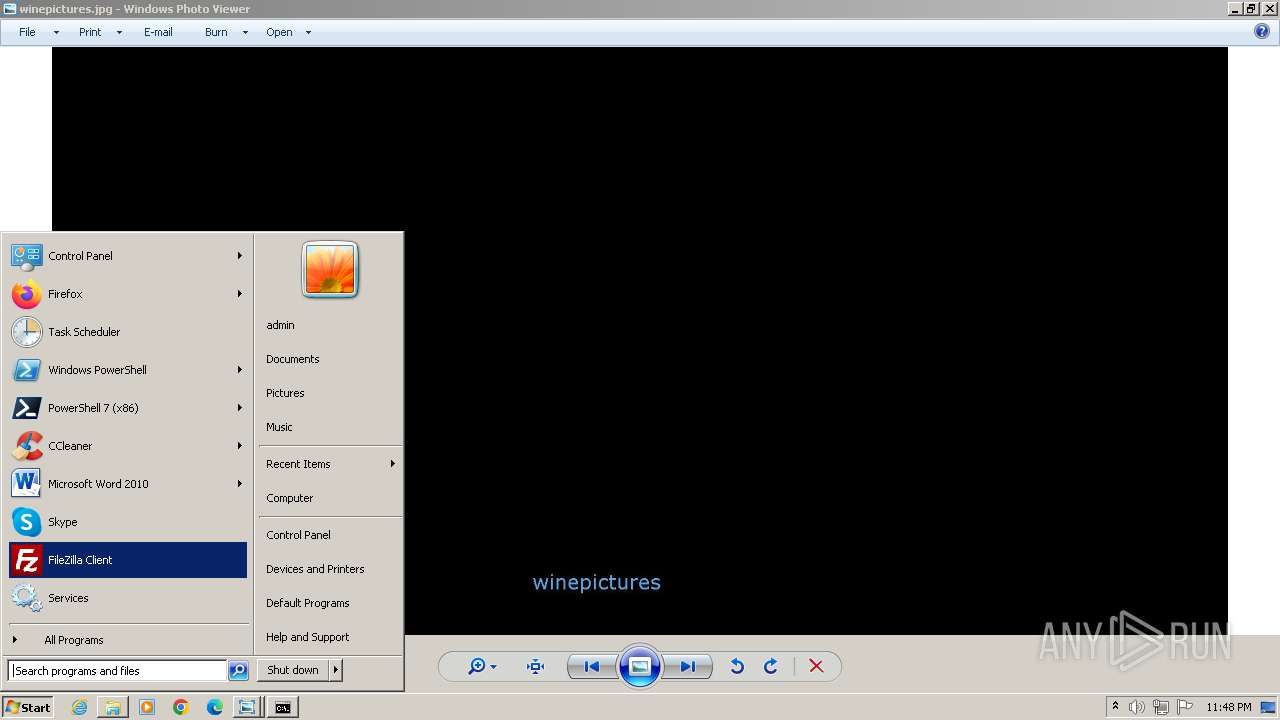The height and width of the screenshot is (720, 1280).
Task: Rotate picture counterclockwise
Action: click(737, 667)
